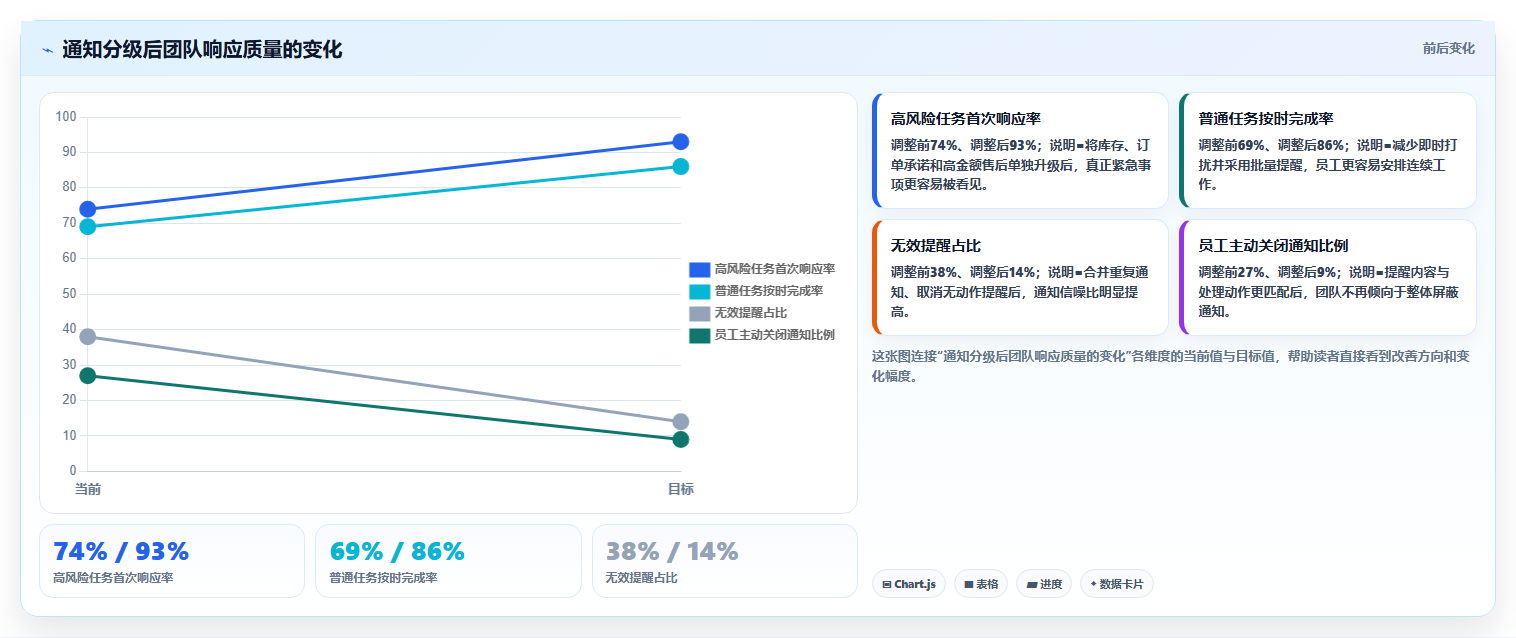
Task: Select the cyan data point at 86
Action: pyautogui.click(x=681, y=166)
